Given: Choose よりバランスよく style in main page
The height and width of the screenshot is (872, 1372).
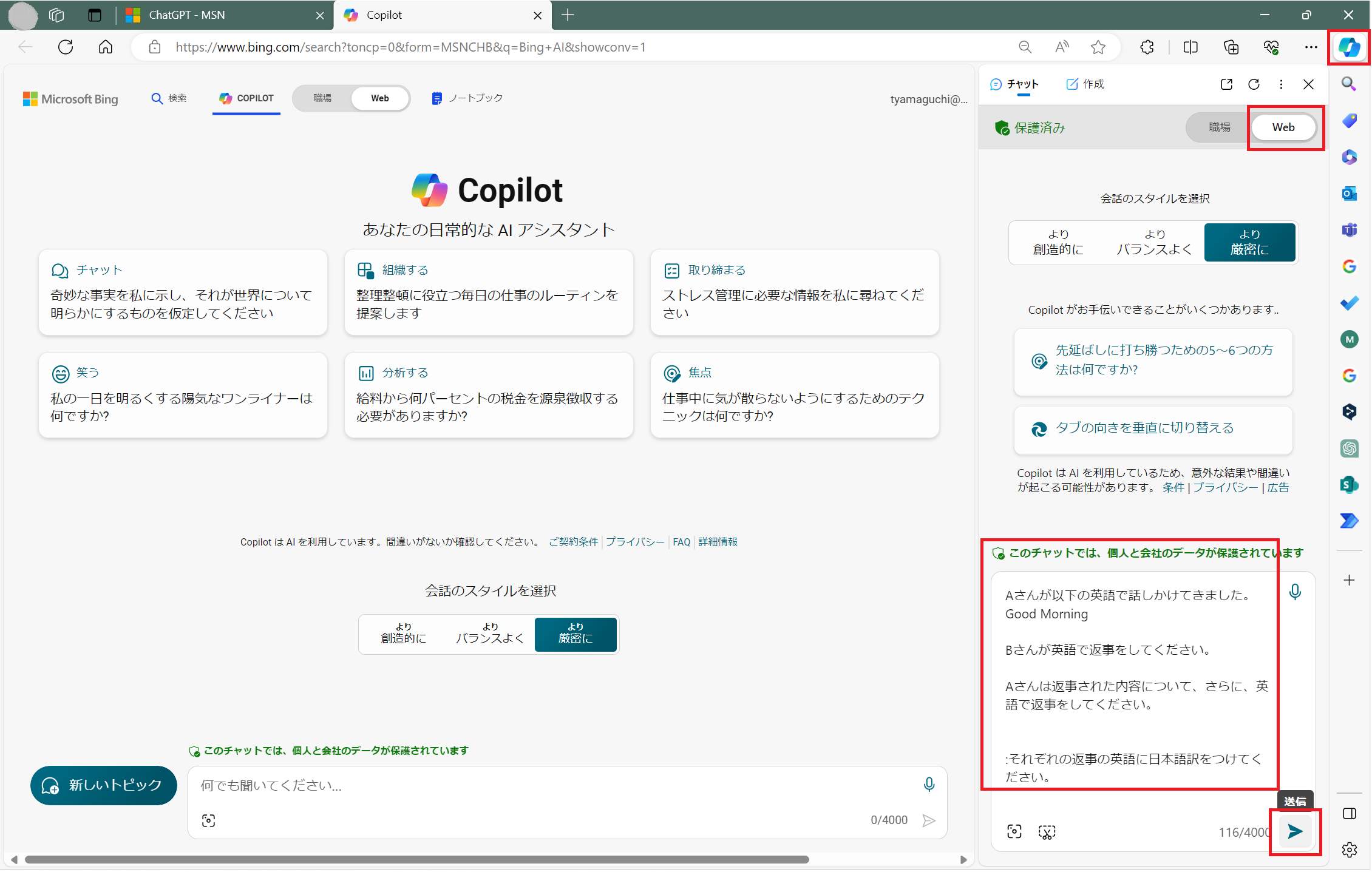Looking at the screenshot, I should (x=489, y=634).
